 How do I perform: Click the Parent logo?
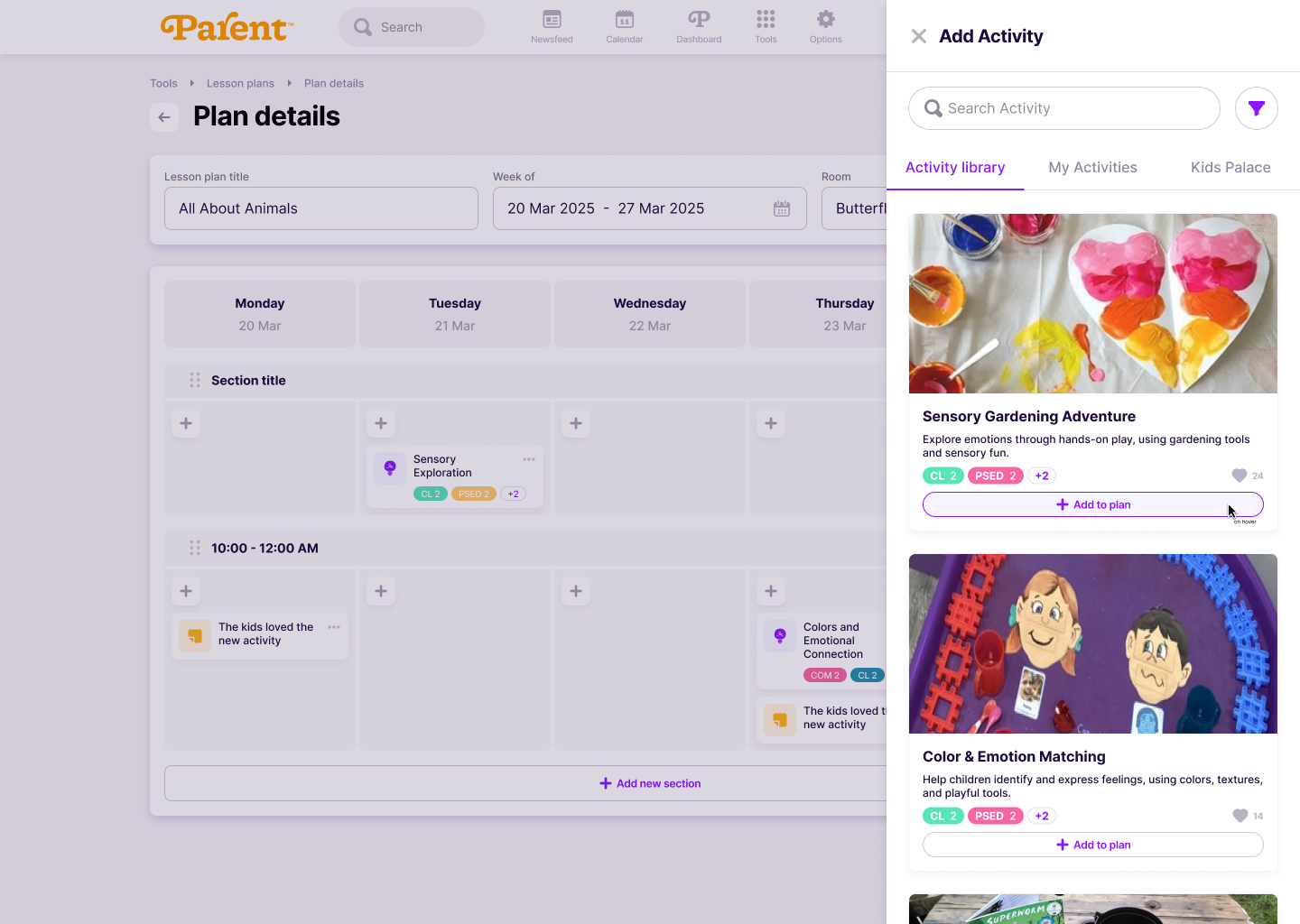tap(227, 27)
